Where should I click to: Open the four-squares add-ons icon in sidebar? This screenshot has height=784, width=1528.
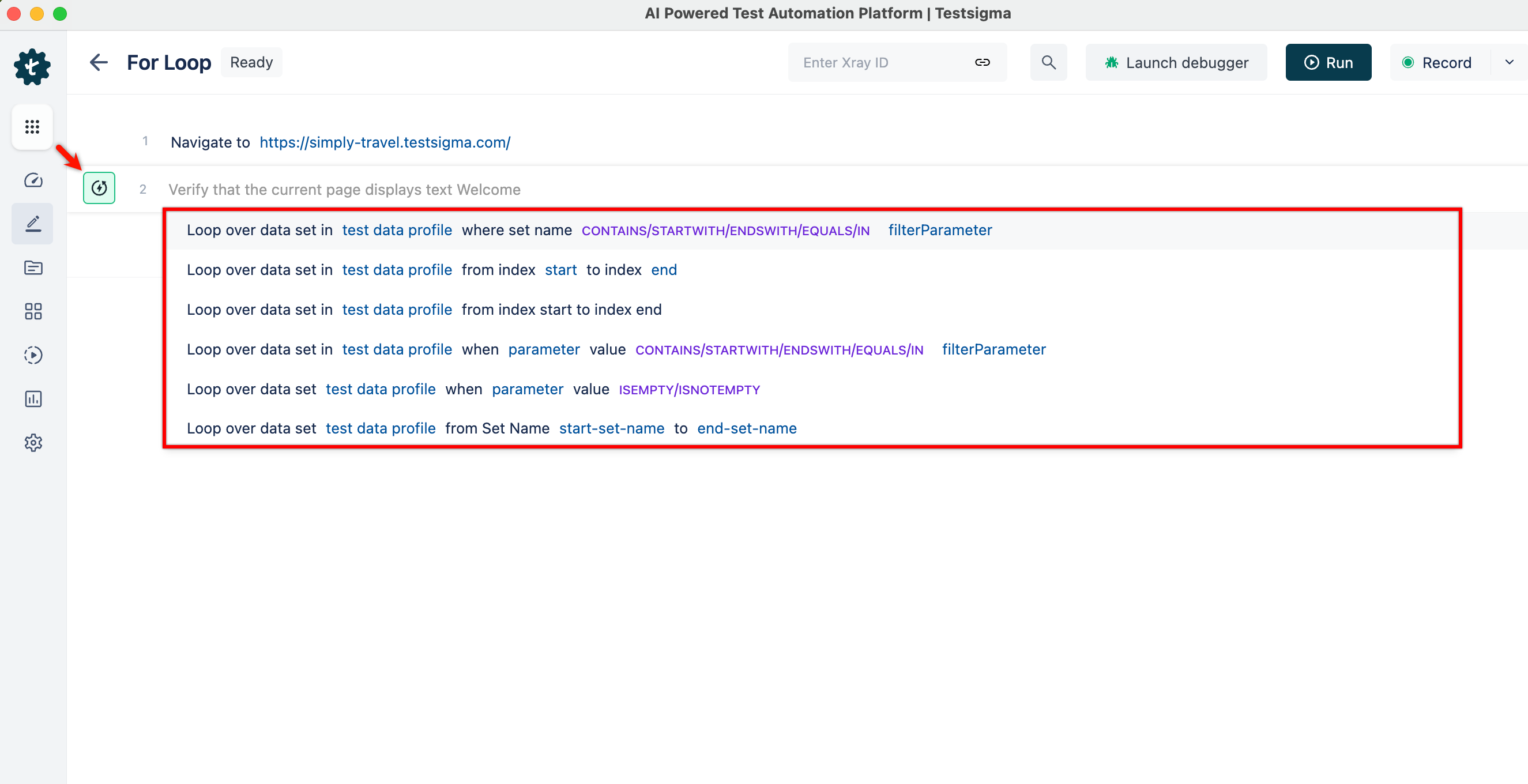coord(33,311)
